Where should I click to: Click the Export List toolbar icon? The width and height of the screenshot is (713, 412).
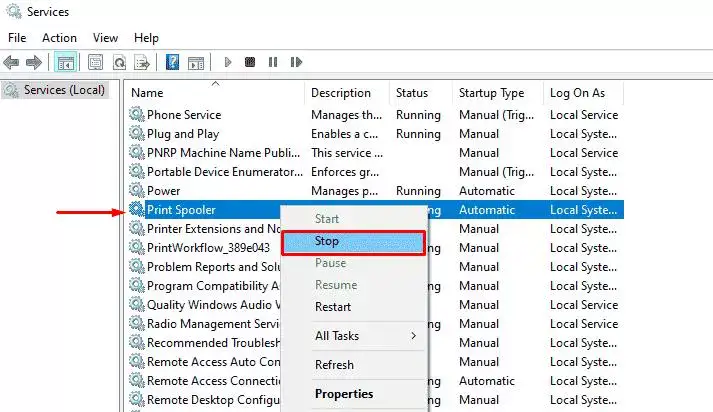[142, 62]
